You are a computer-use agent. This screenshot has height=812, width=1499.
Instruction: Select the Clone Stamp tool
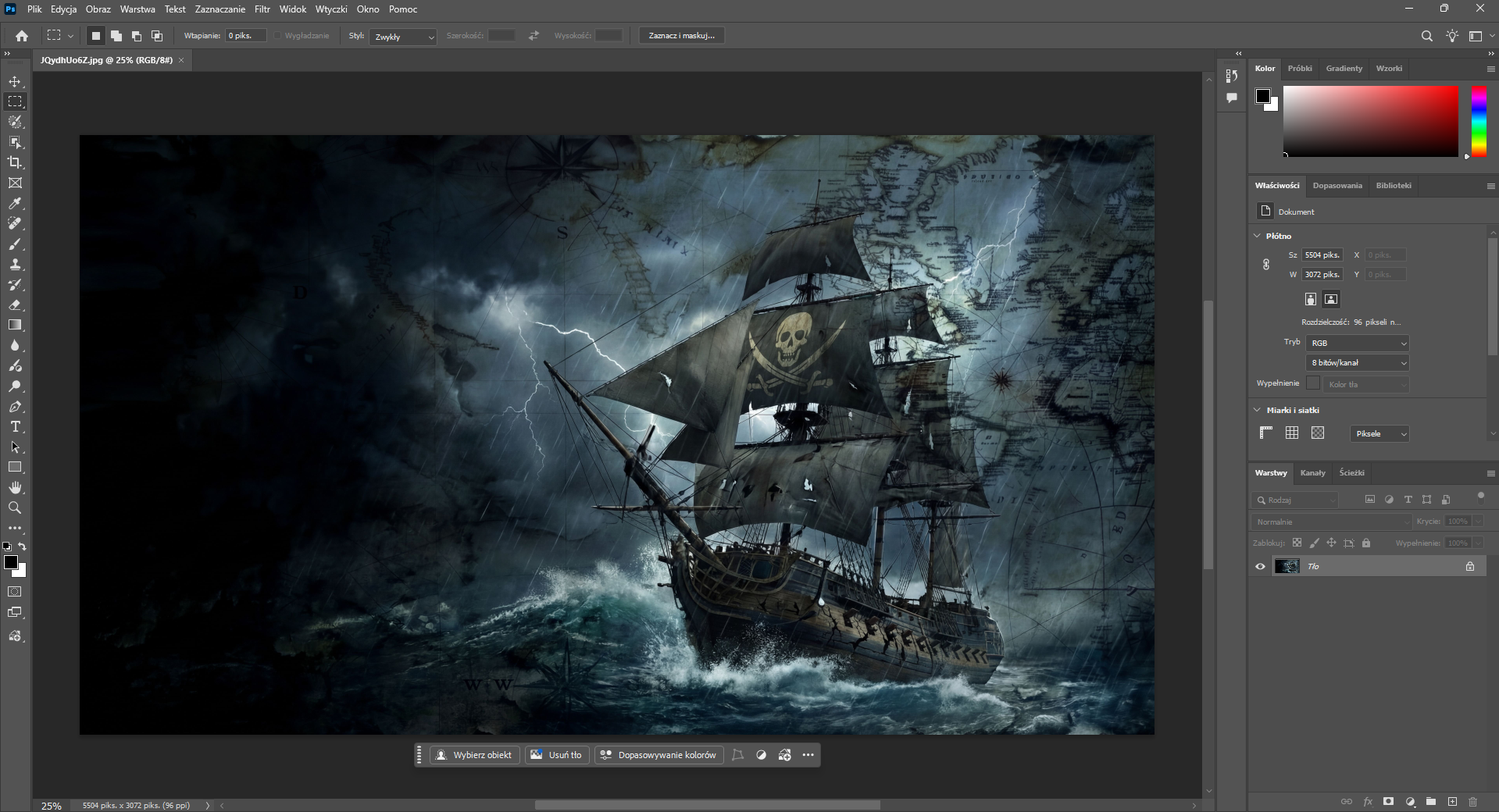(15, 264)
